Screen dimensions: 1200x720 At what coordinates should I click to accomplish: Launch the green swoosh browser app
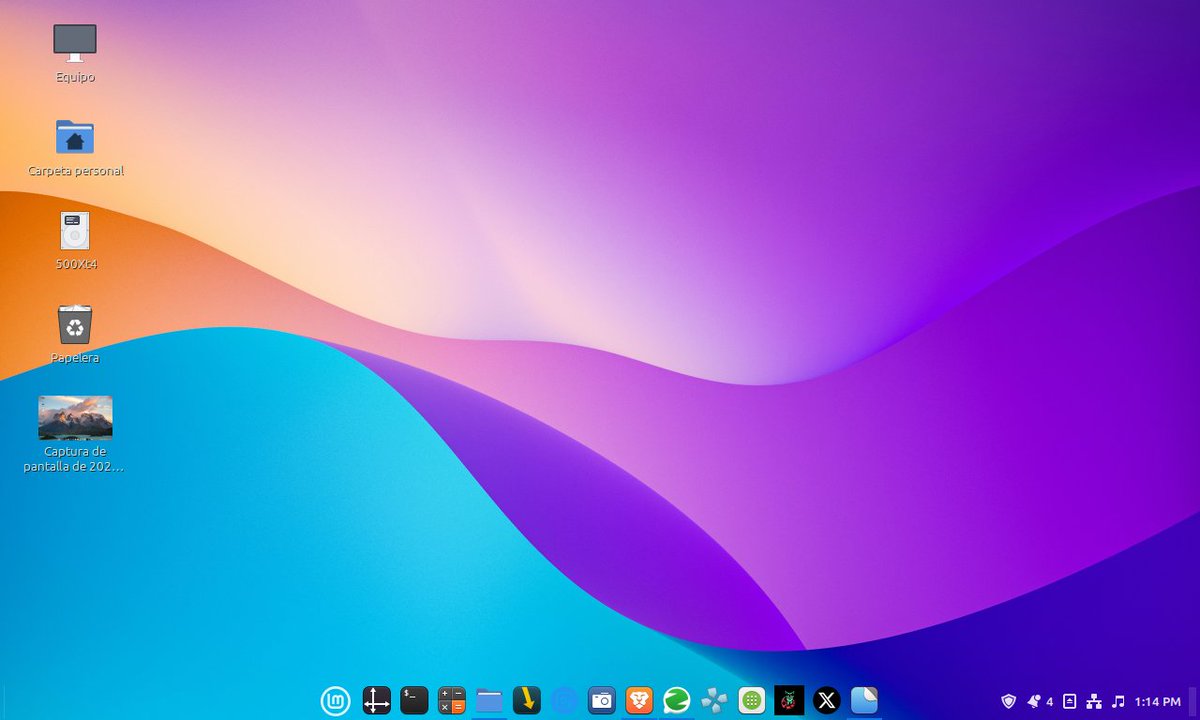[x=678, y=700]
